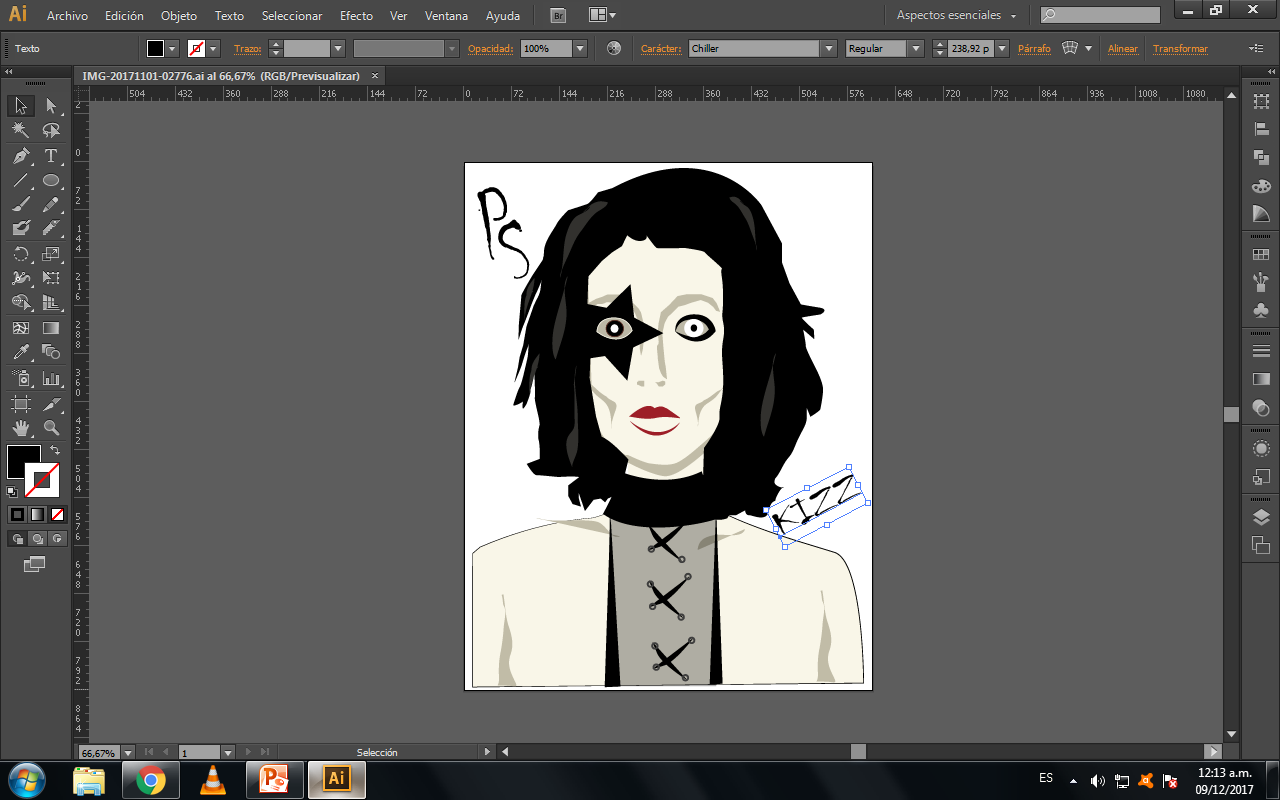Select the Column Graph tool
1280x800 pixels.
[x=51, y=378]
